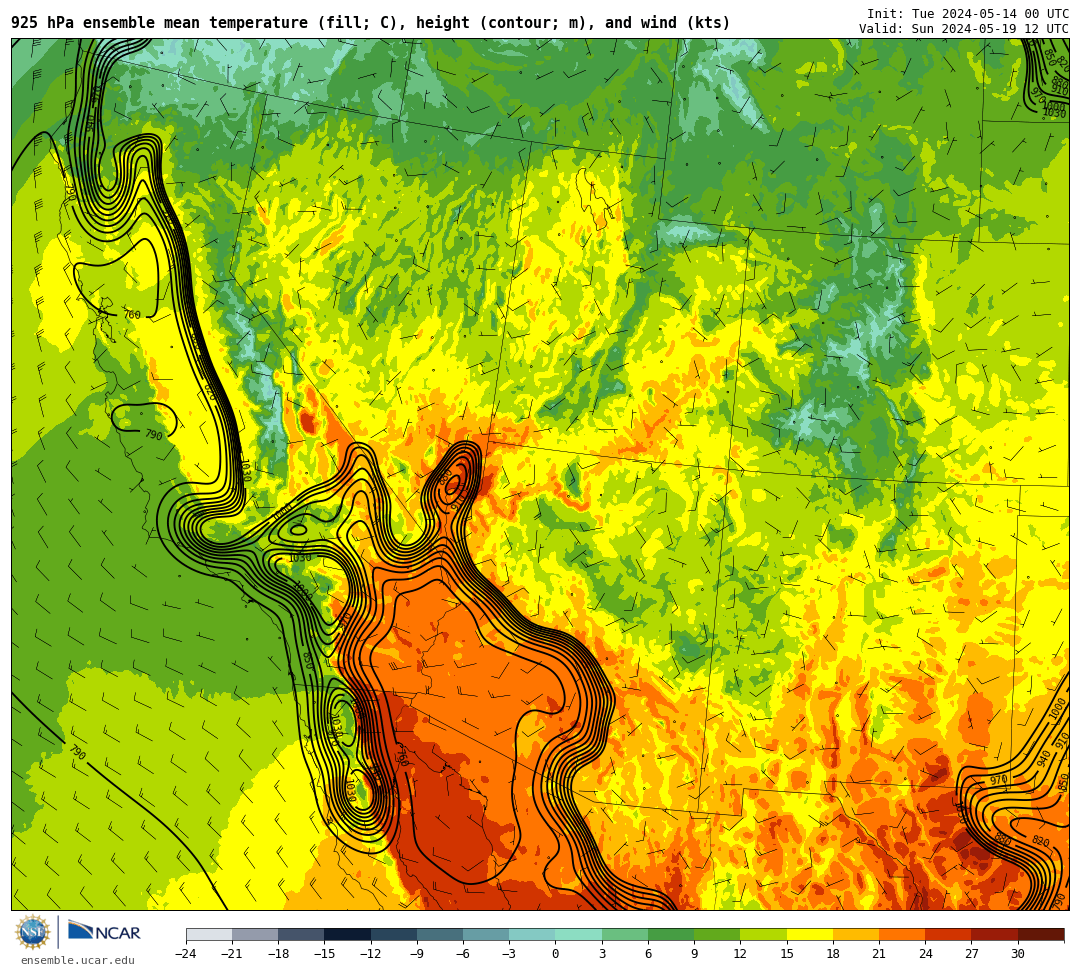Image resolution: width=1080 pixels, height=973 pixels.
Task: Pick the 24 to 27 red-orange swatch
Action: click(x=948, y=934)
